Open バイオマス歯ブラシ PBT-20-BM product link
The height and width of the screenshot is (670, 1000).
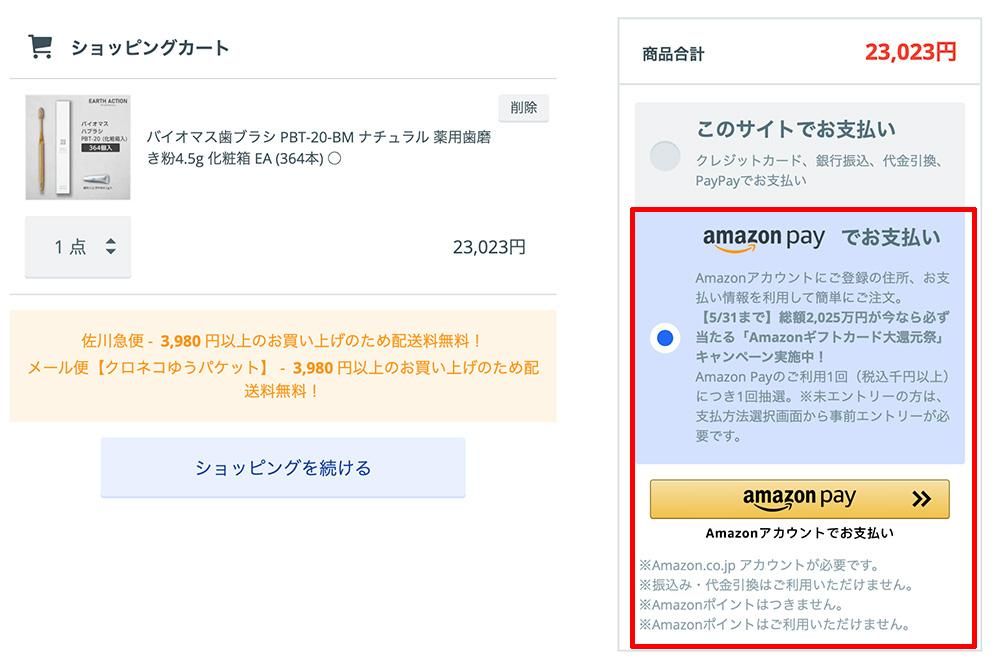click(x=318, y=147)
